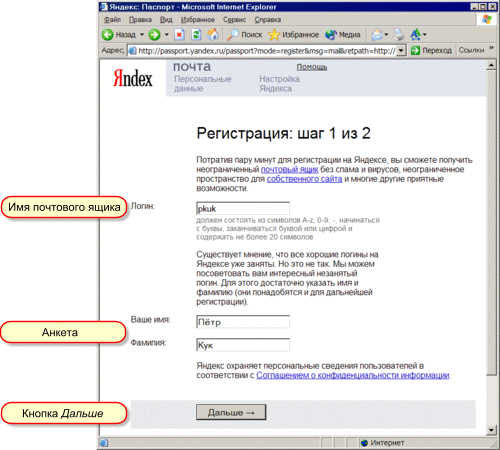
Task: Stop page loading with red X icon
Action: point(180,34)
